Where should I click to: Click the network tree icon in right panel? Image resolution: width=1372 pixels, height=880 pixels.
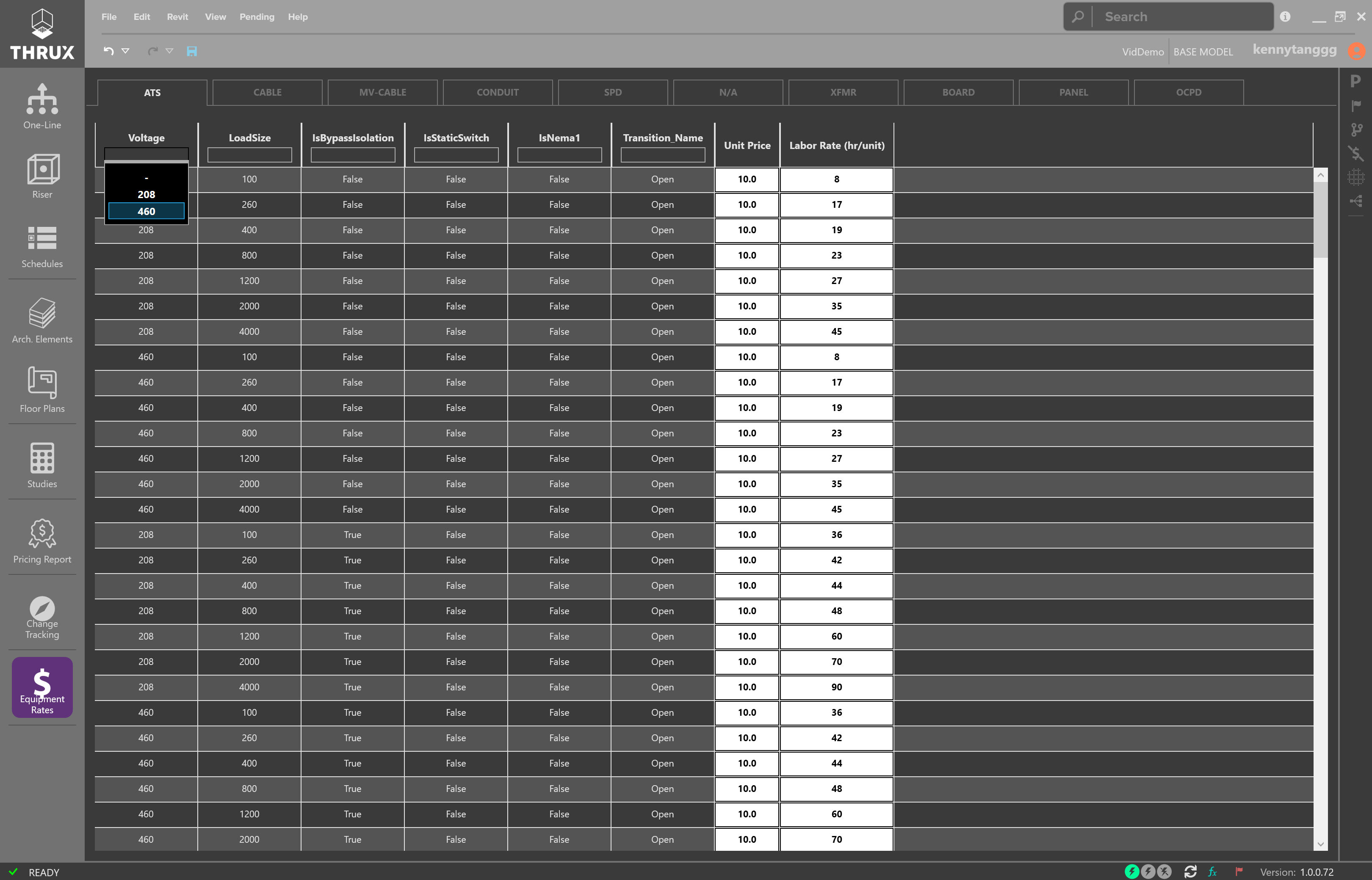1355,201
